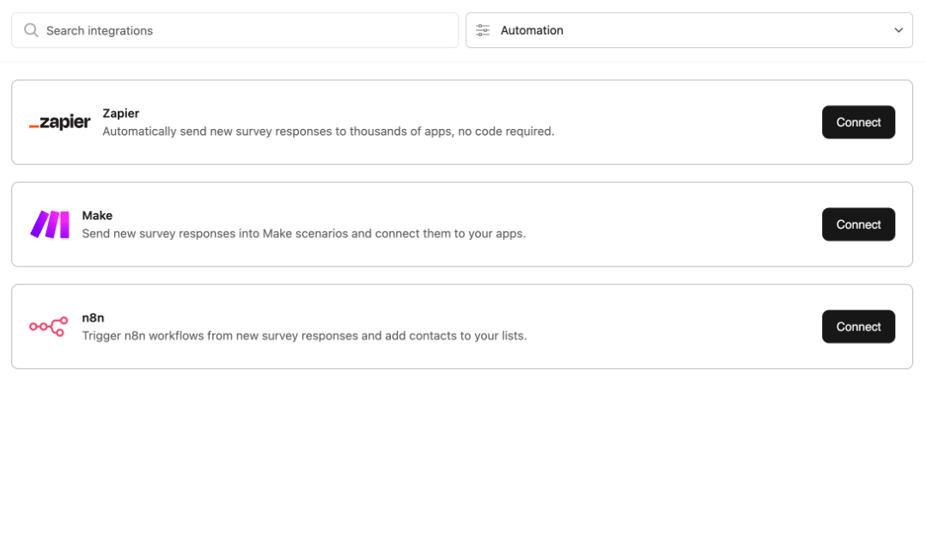Click description "Send new survey responses into Make"
Image resolution: width=926 pixels, height=540 pixels.
304,233
